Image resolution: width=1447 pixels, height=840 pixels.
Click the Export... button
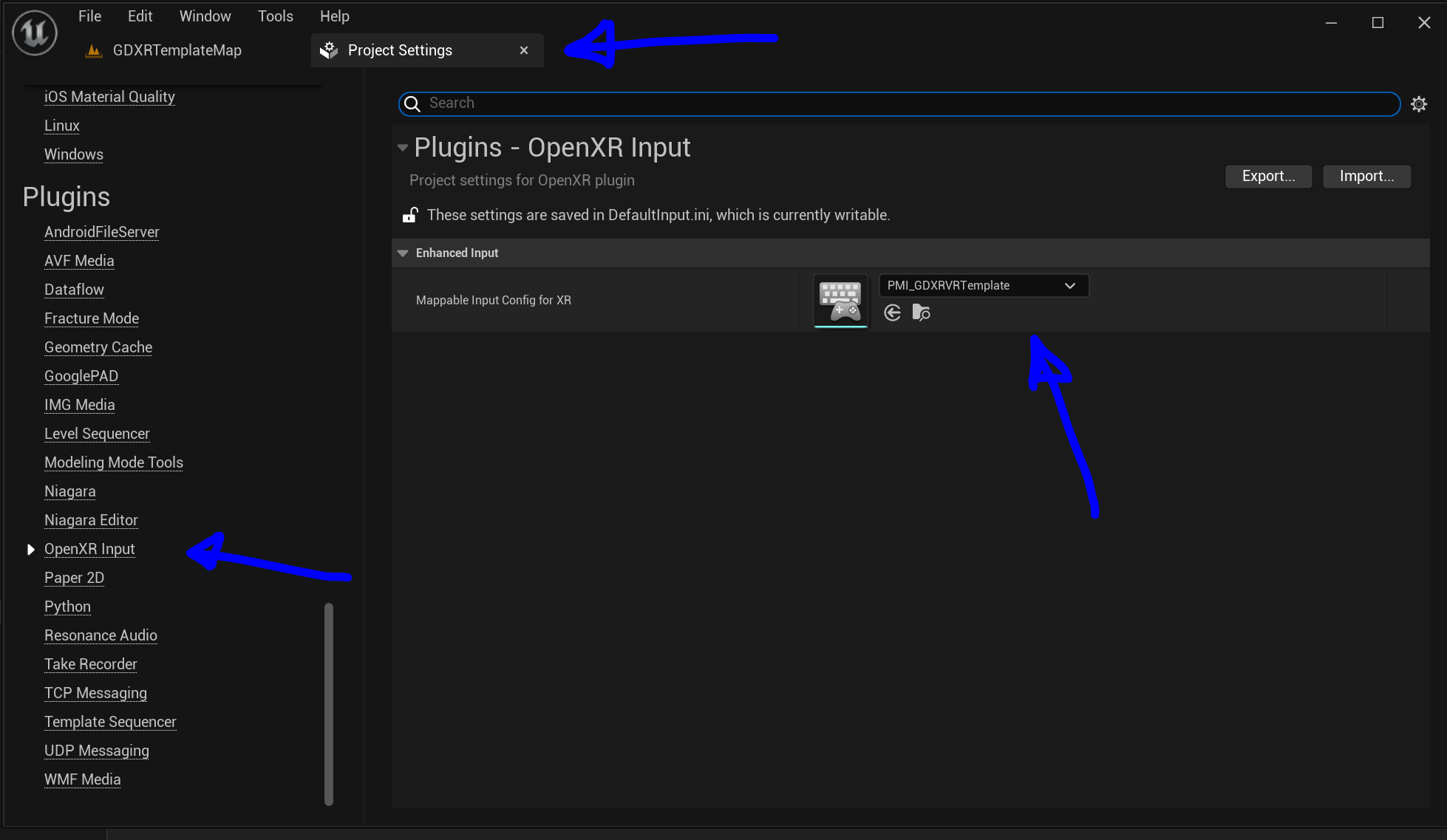1268,176
